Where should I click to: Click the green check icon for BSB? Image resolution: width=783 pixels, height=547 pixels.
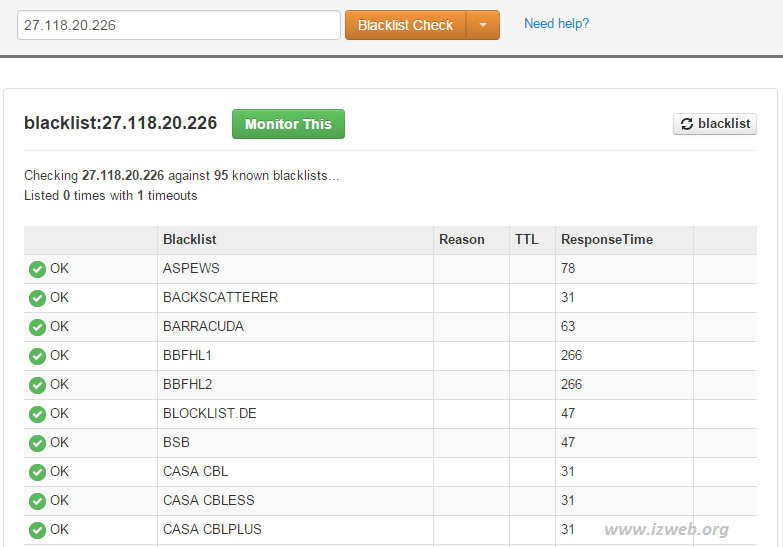click(x=37, y=443)
